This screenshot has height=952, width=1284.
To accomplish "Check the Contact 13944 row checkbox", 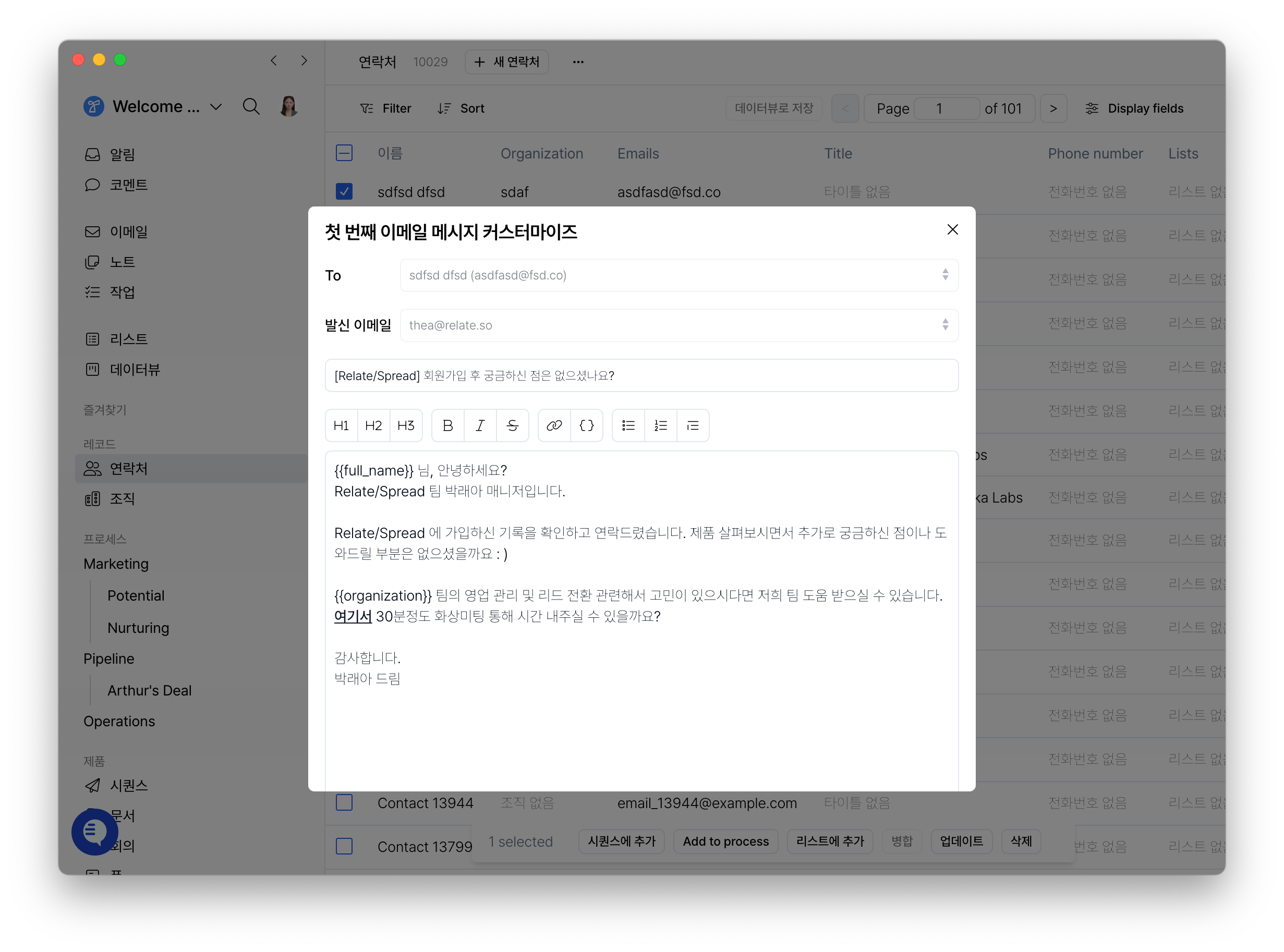I will [344, 802].
